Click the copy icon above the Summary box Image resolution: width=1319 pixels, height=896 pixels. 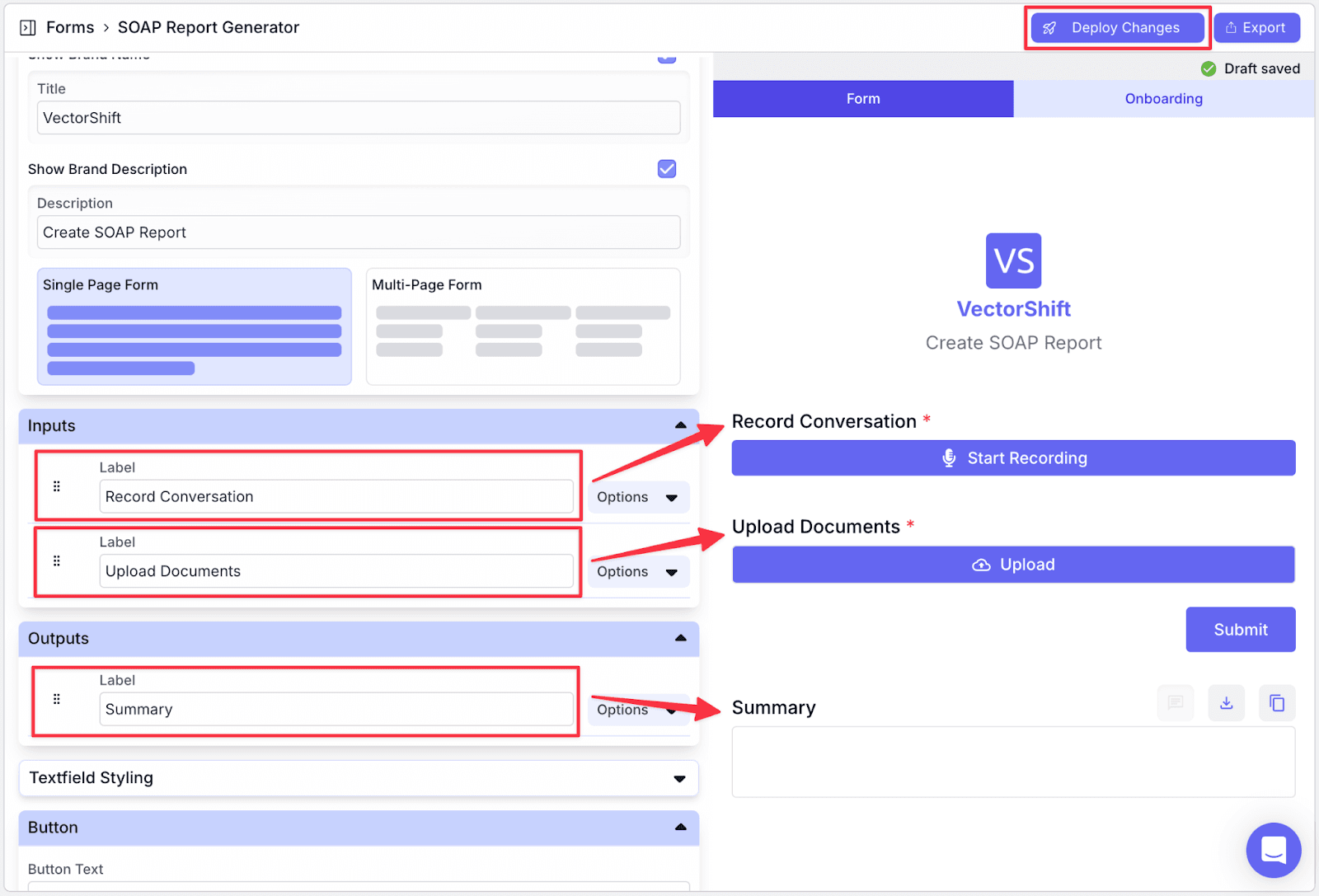click(x=1277, y=703)
